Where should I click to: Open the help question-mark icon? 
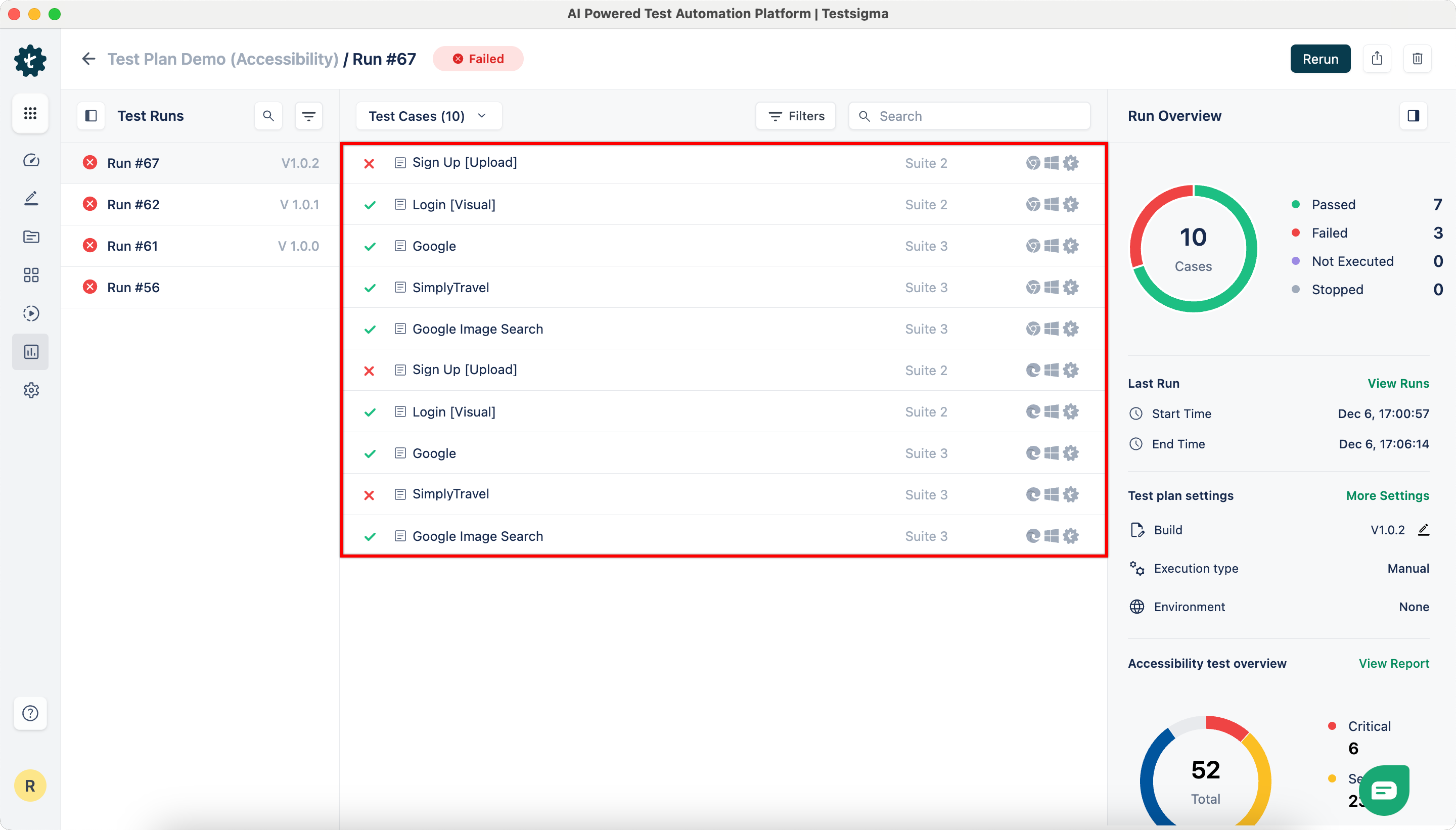pyautogui.click(x=31, y=713)
